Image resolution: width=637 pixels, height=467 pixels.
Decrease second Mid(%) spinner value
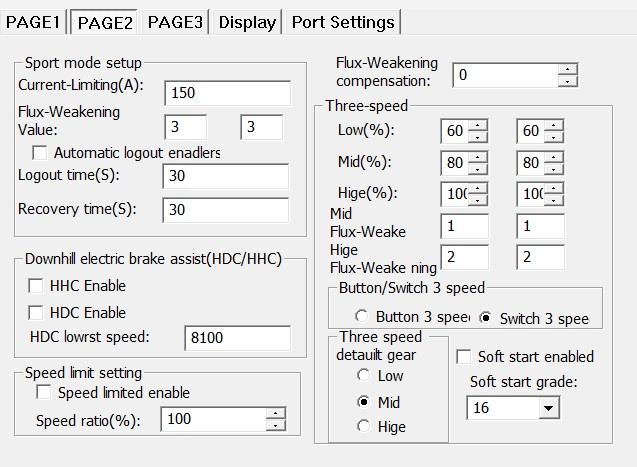(554, 167)
